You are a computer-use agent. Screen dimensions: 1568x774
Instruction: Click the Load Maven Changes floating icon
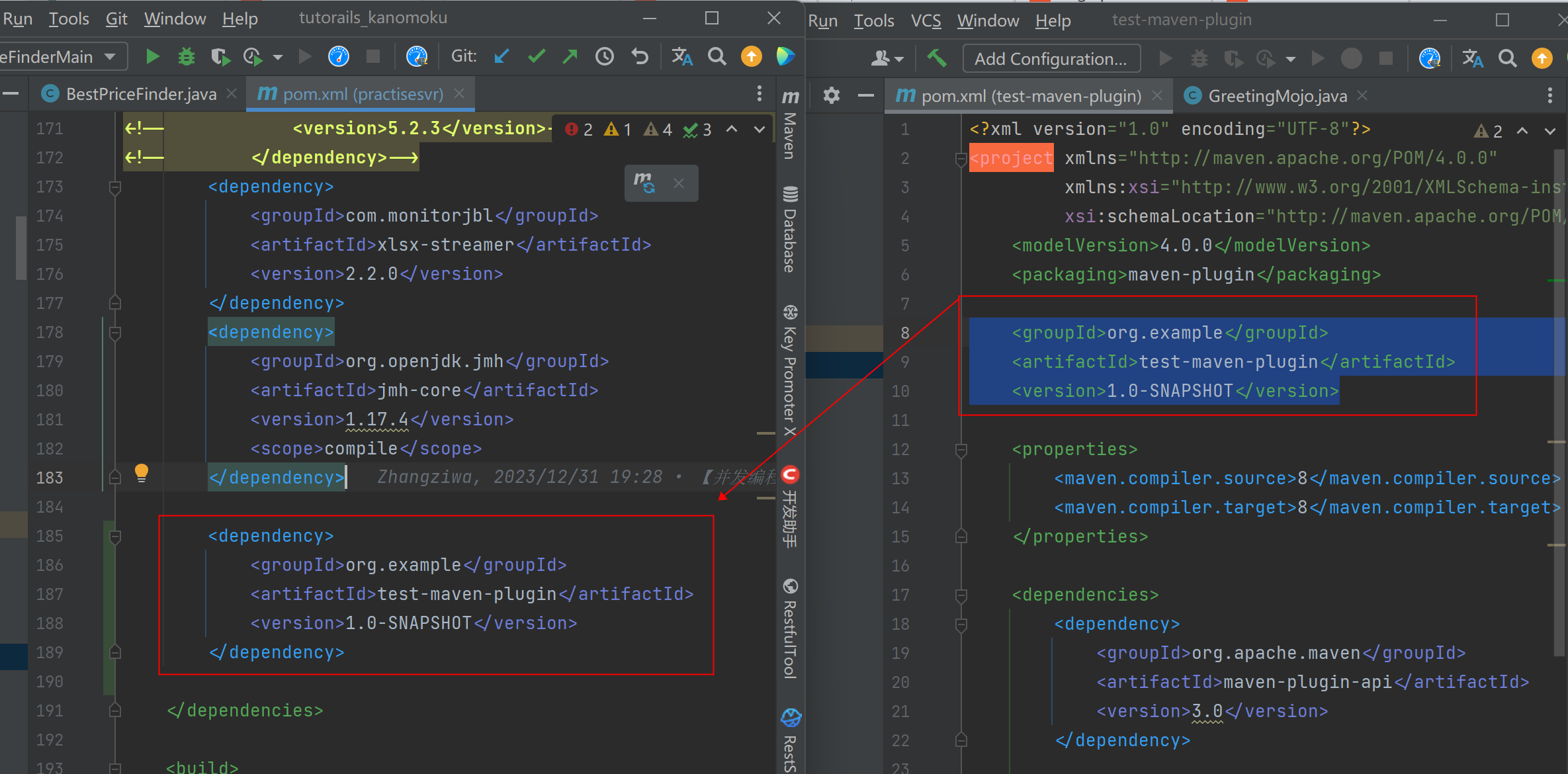pyautogui.click(x=644, y=183)
